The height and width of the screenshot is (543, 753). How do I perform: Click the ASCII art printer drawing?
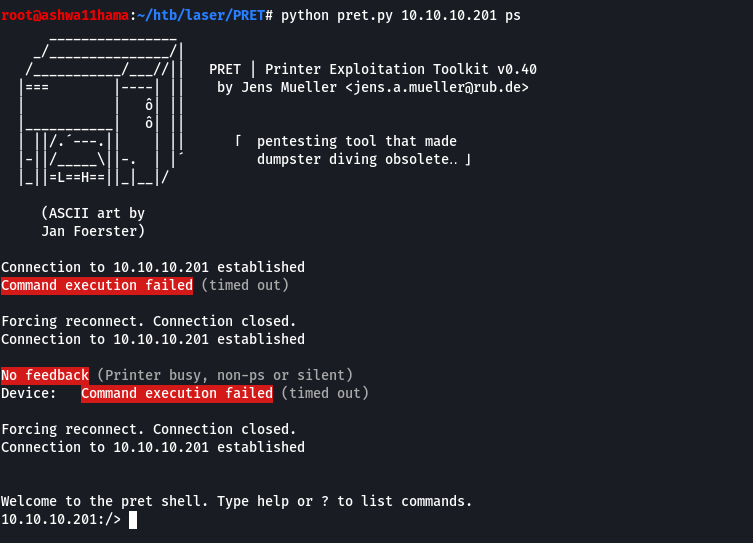(101, 110)
